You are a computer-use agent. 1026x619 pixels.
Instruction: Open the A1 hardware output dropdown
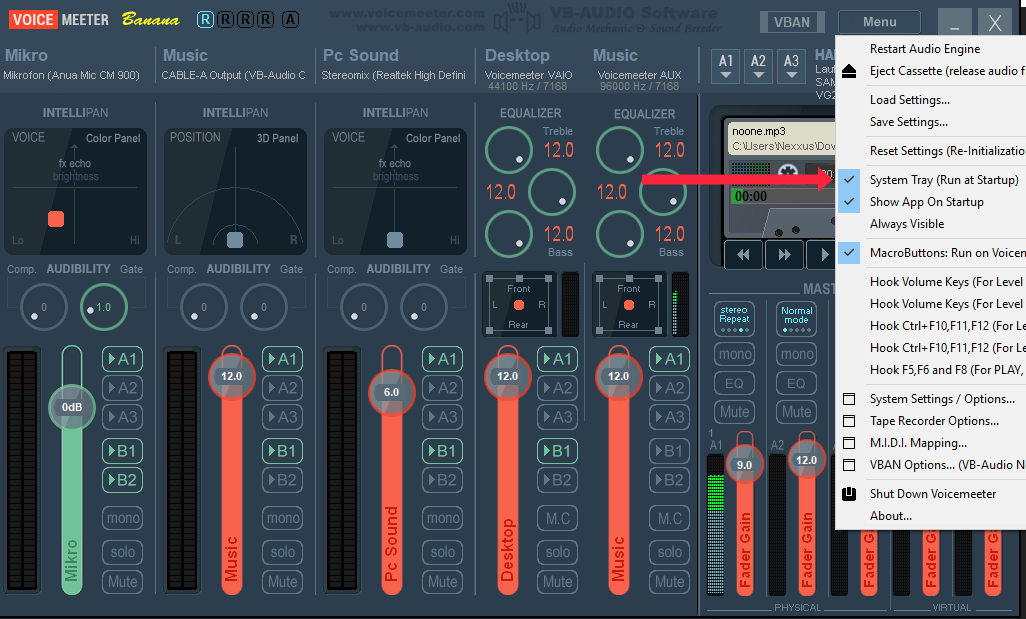coord(726,66)
